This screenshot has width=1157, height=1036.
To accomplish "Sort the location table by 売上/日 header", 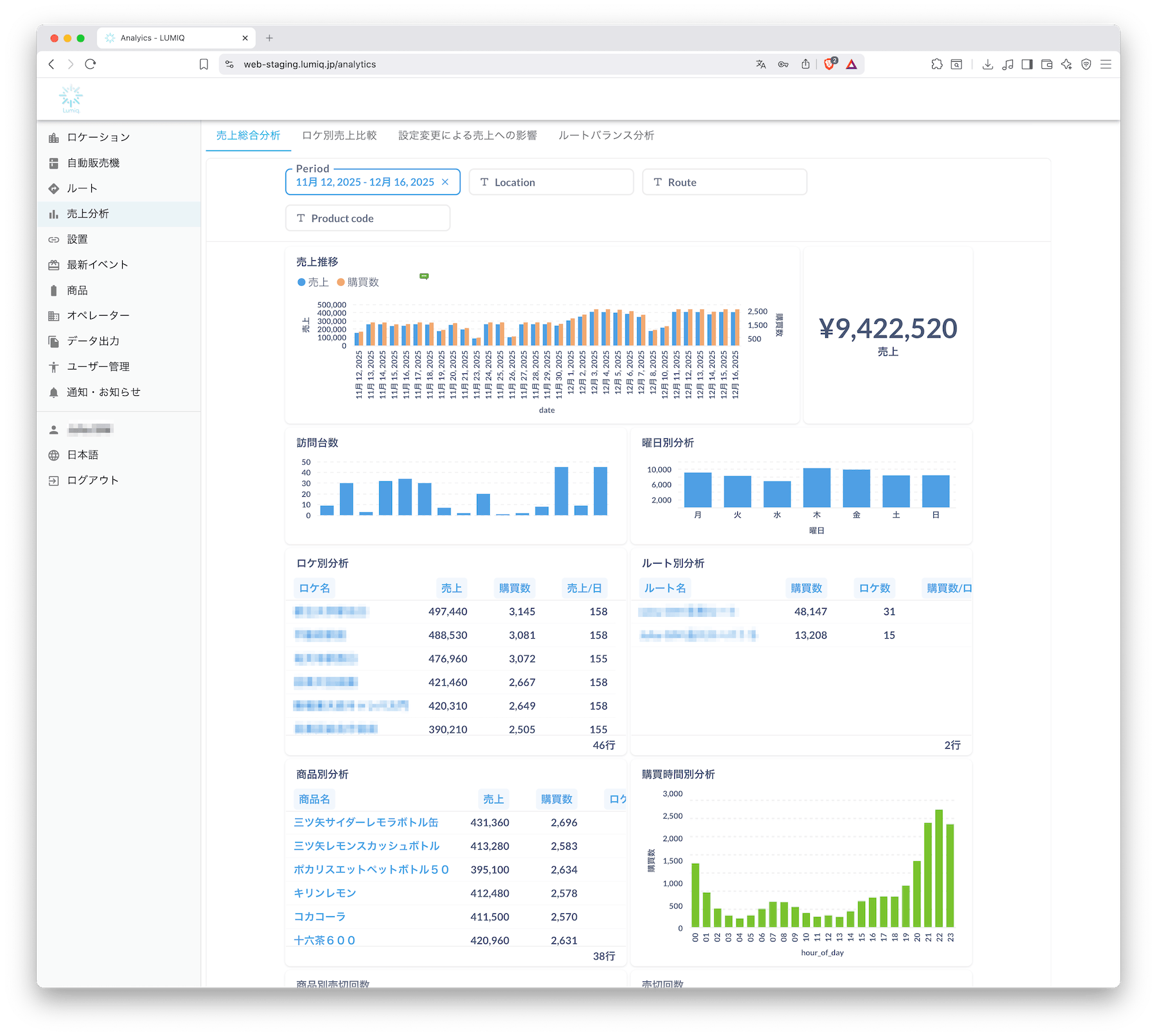I will [x=584, y=588].
